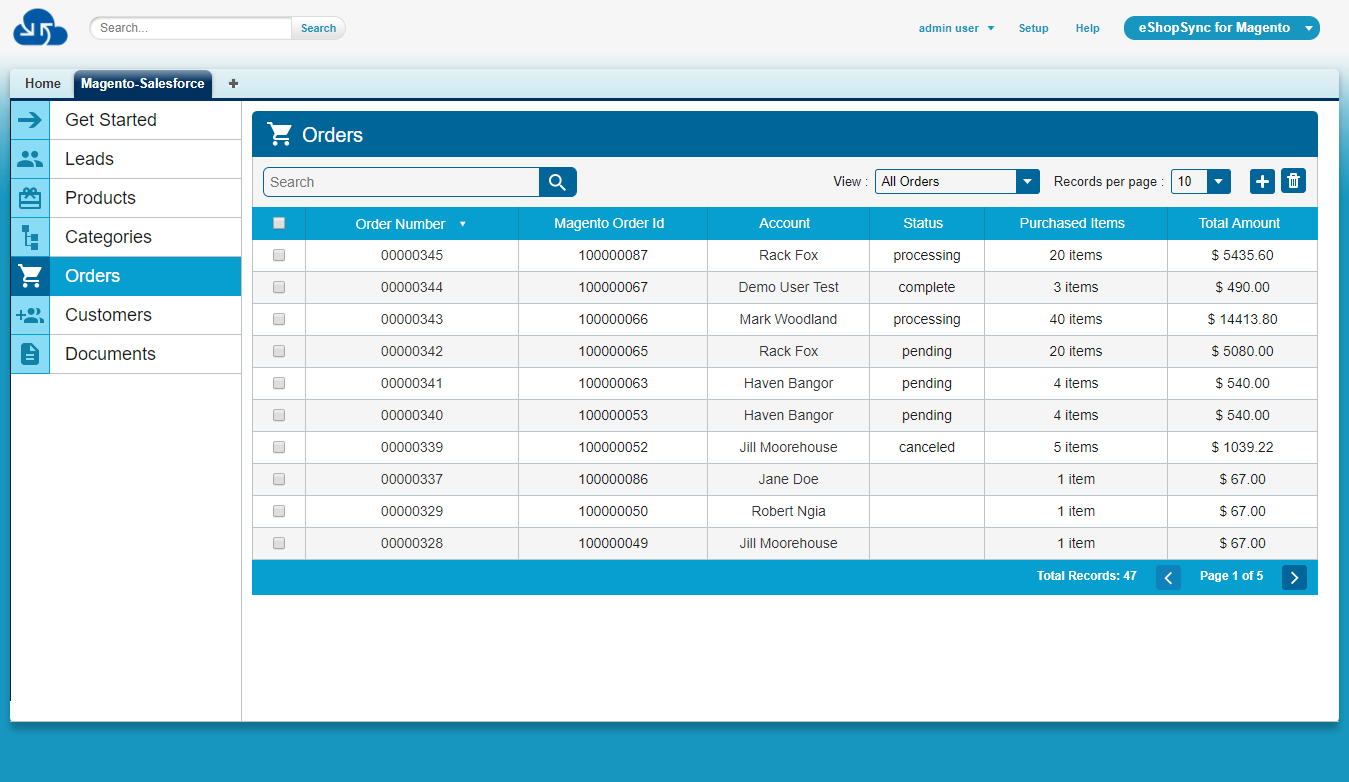Viewport: 1349px width, 782px height.
Task: Click the magnifier icon in Orders search
Action: pos(557,182)
